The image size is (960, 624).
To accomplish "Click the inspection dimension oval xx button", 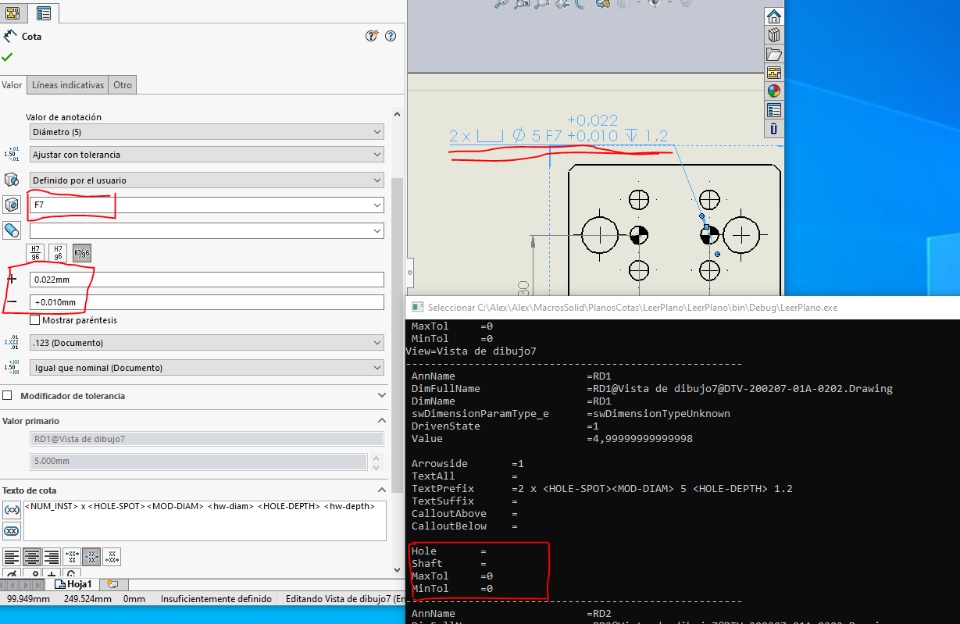I will tap(12, 531).
